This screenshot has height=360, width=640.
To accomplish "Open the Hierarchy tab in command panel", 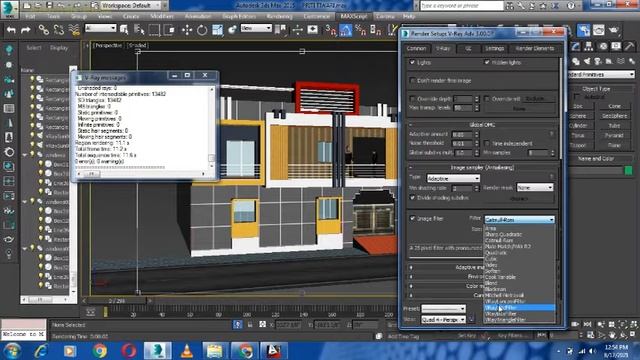I will point(589,47).
